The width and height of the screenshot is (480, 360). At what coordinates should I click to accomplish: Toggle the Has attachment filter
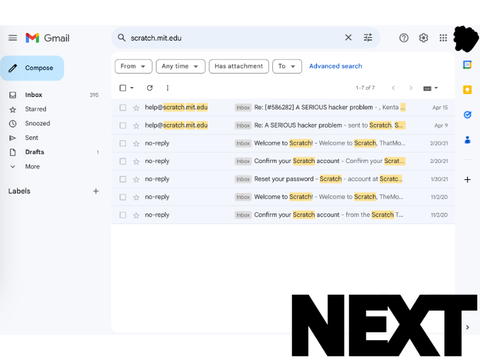[239, 66]
